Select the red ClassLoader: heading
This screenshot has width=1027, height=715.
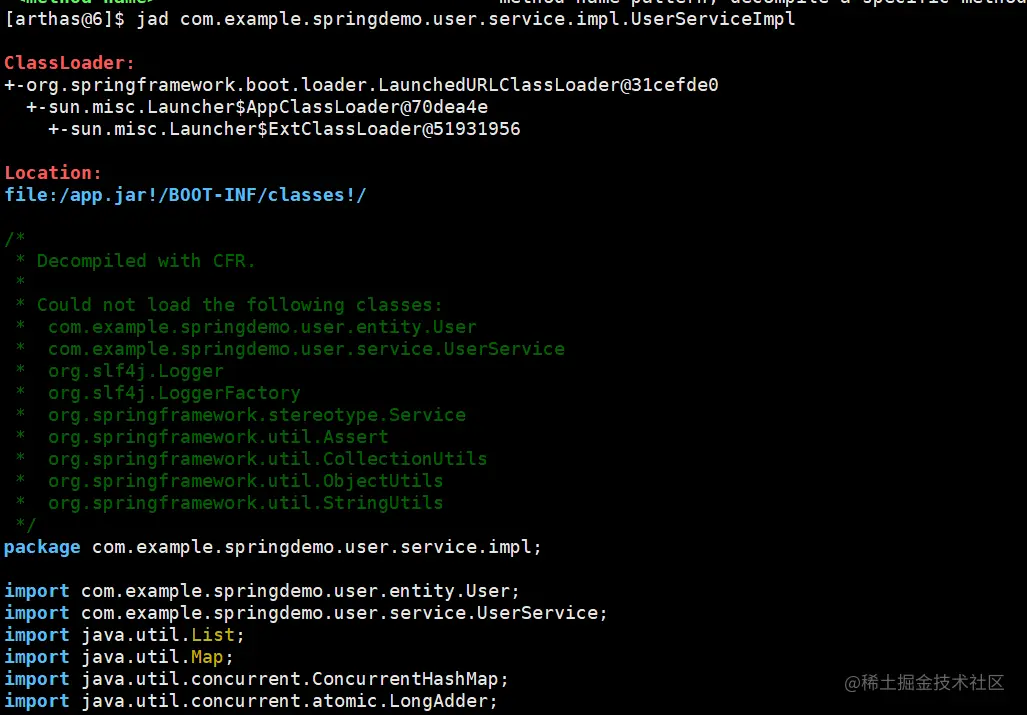[69, 63]
